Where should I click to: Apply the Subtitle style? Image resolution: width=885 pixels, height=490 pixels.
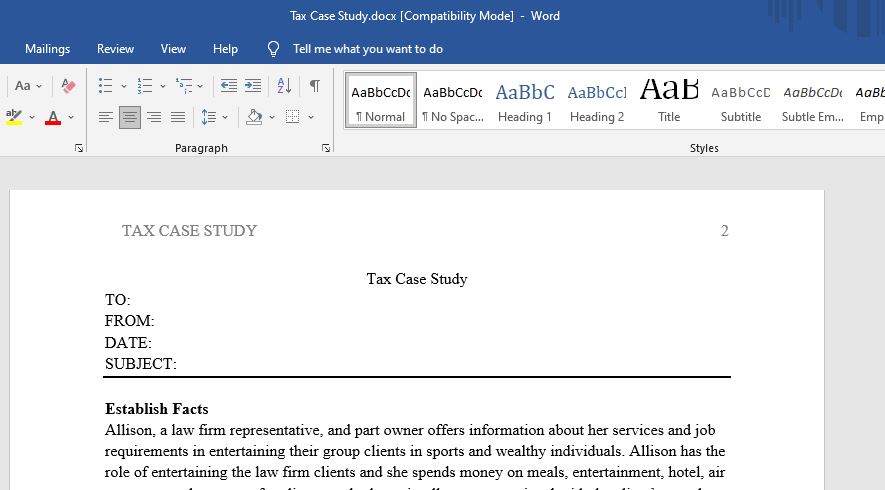[x=741, y=100]
